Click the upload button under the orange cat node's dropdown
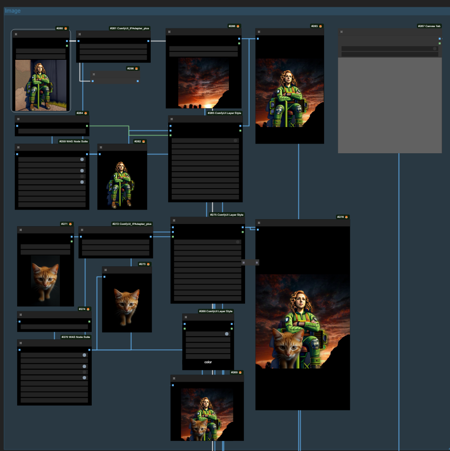The width and height of the screenshot is (450, 451). (45, 252)
